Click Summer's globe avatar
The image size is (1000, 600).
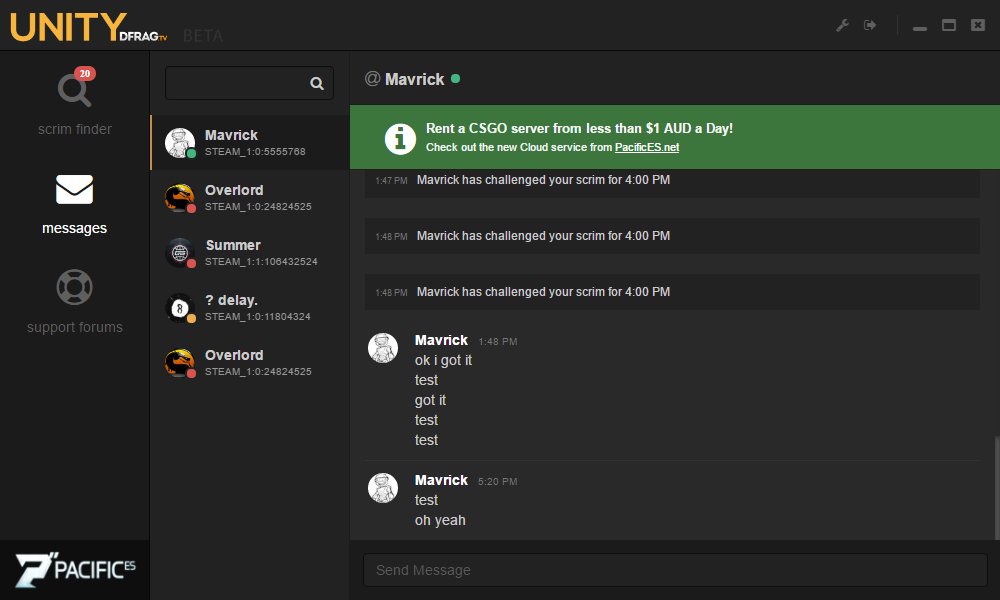coord(180,252)
